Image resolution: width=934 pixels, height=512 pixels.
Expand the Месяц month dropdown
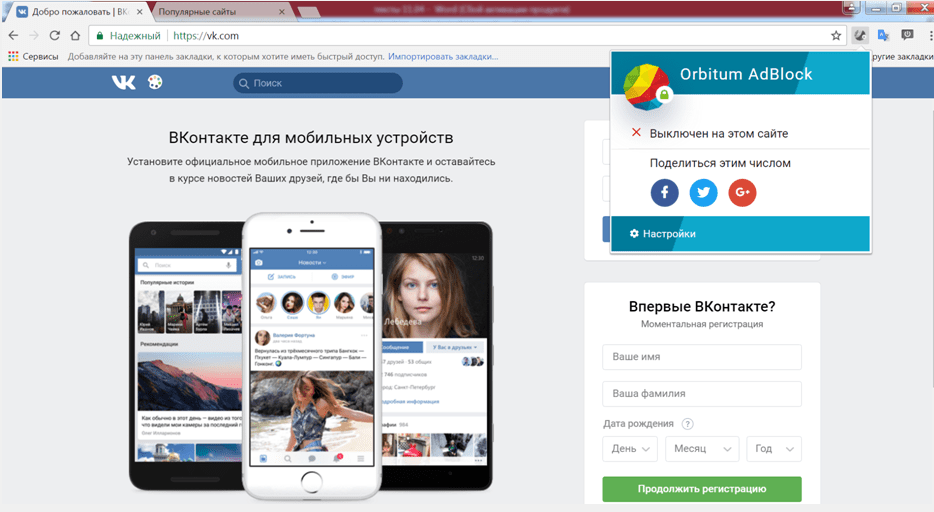coord(701,449)
